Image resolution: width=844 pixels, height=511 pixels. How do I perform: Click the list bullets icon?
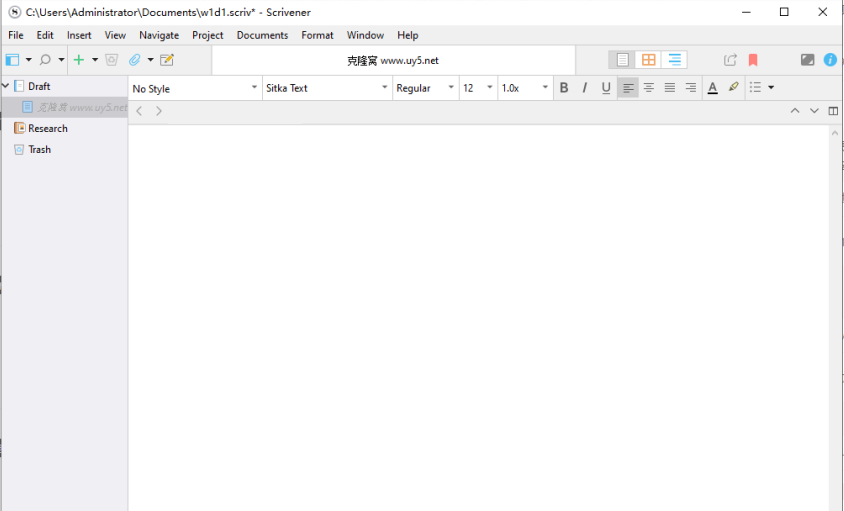pyautogui.click(x=756, y=87)
